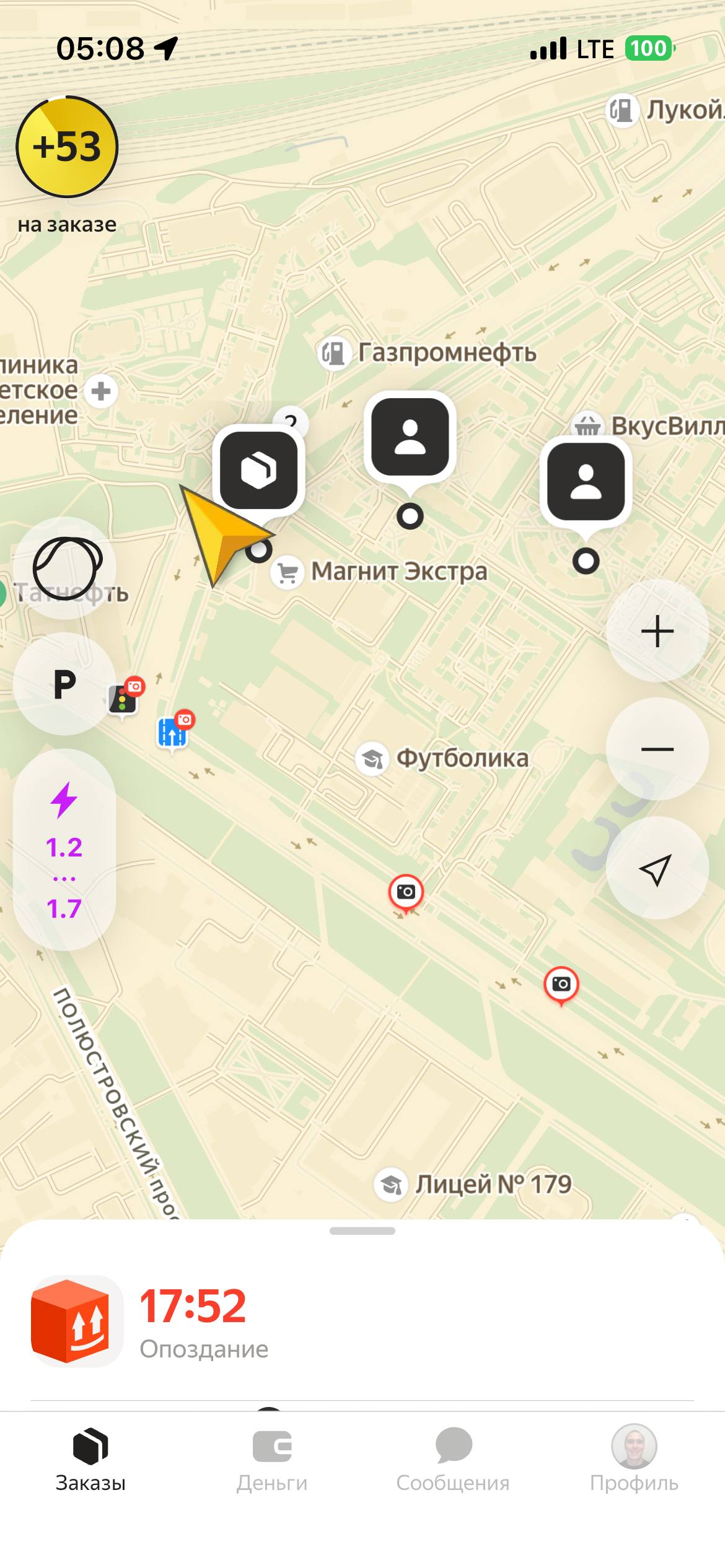Screen dimensions: 725x1568
Task: Toggle the parking layer P button
Action: [x=64, y=684]
